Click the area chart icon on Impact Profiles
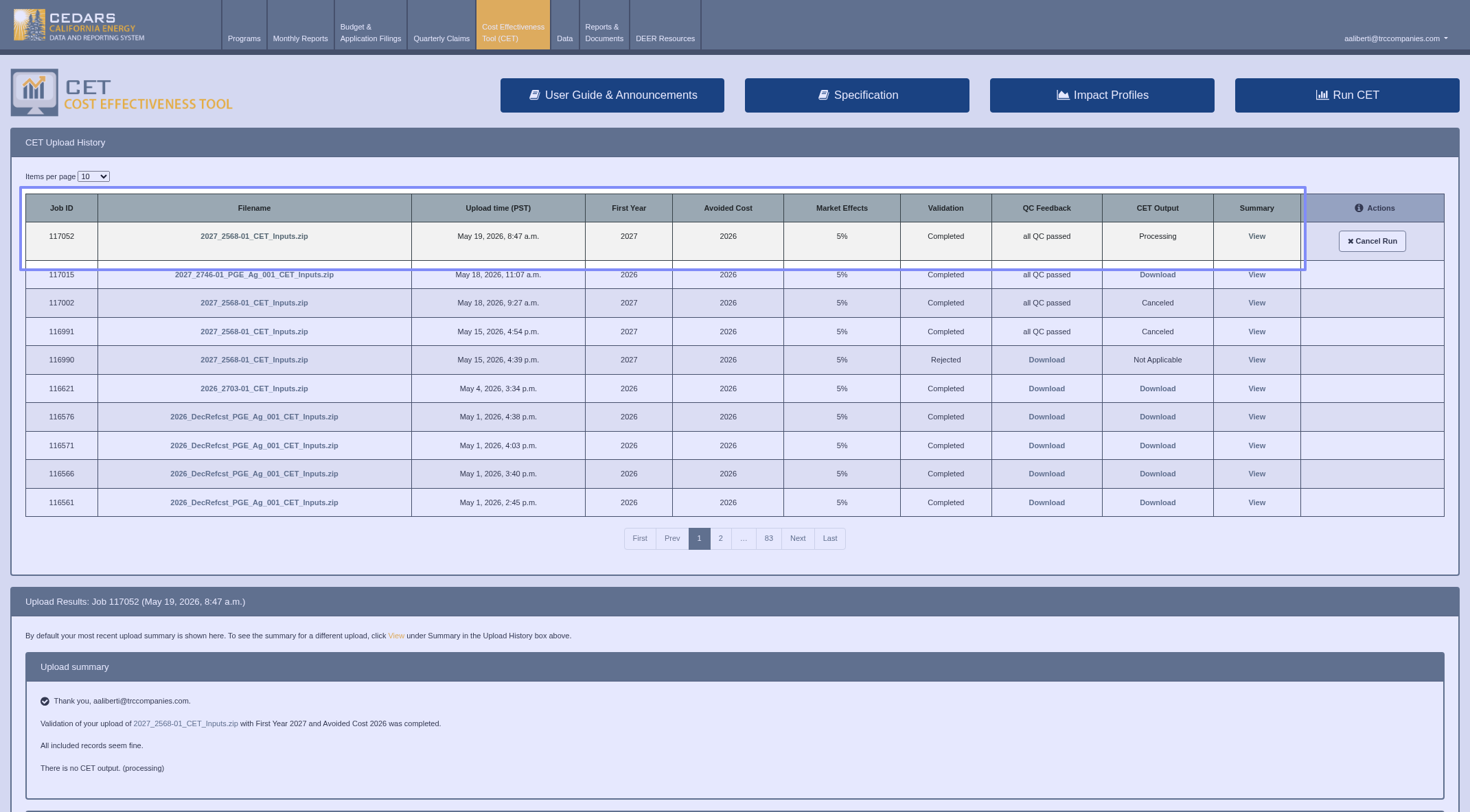Image resolution: width=1470 pixels, height=812 pixels. (1063, 95)
